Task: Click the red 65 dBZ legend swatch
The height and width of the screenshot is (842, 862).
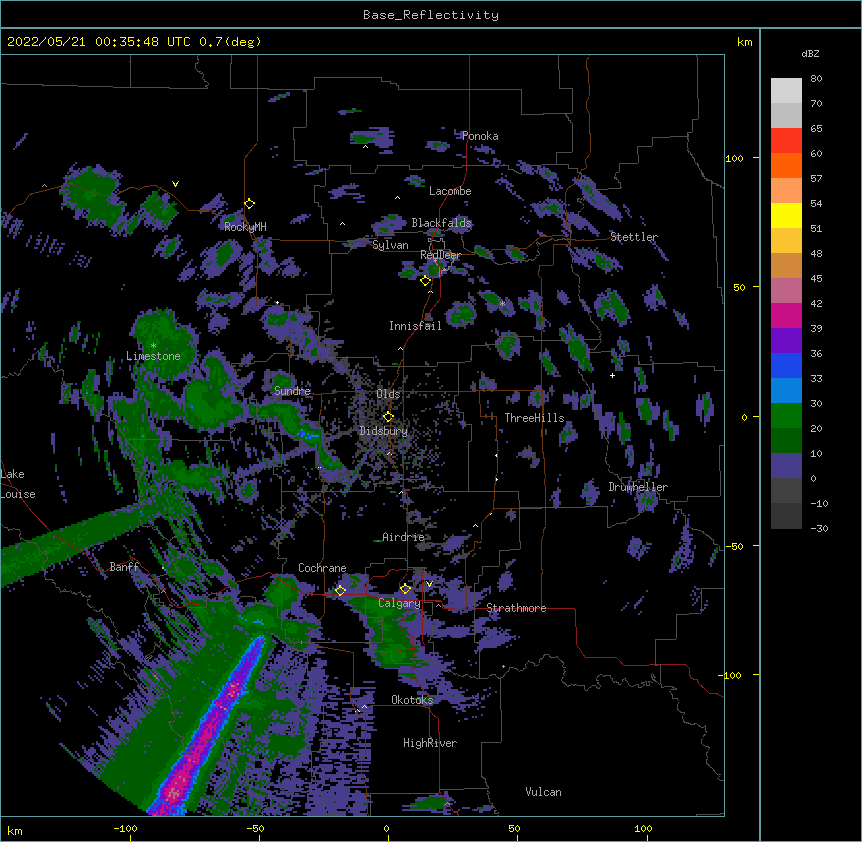Action: pos(786,140)
